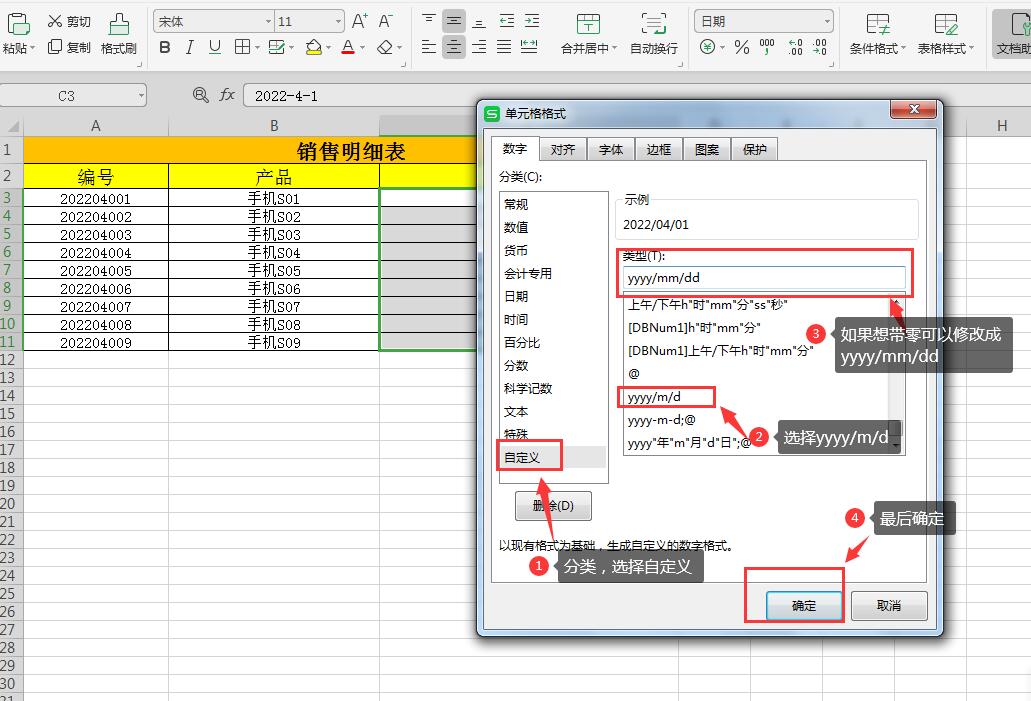
Task: Click the increase indent icon
Action: click(532, 22)
